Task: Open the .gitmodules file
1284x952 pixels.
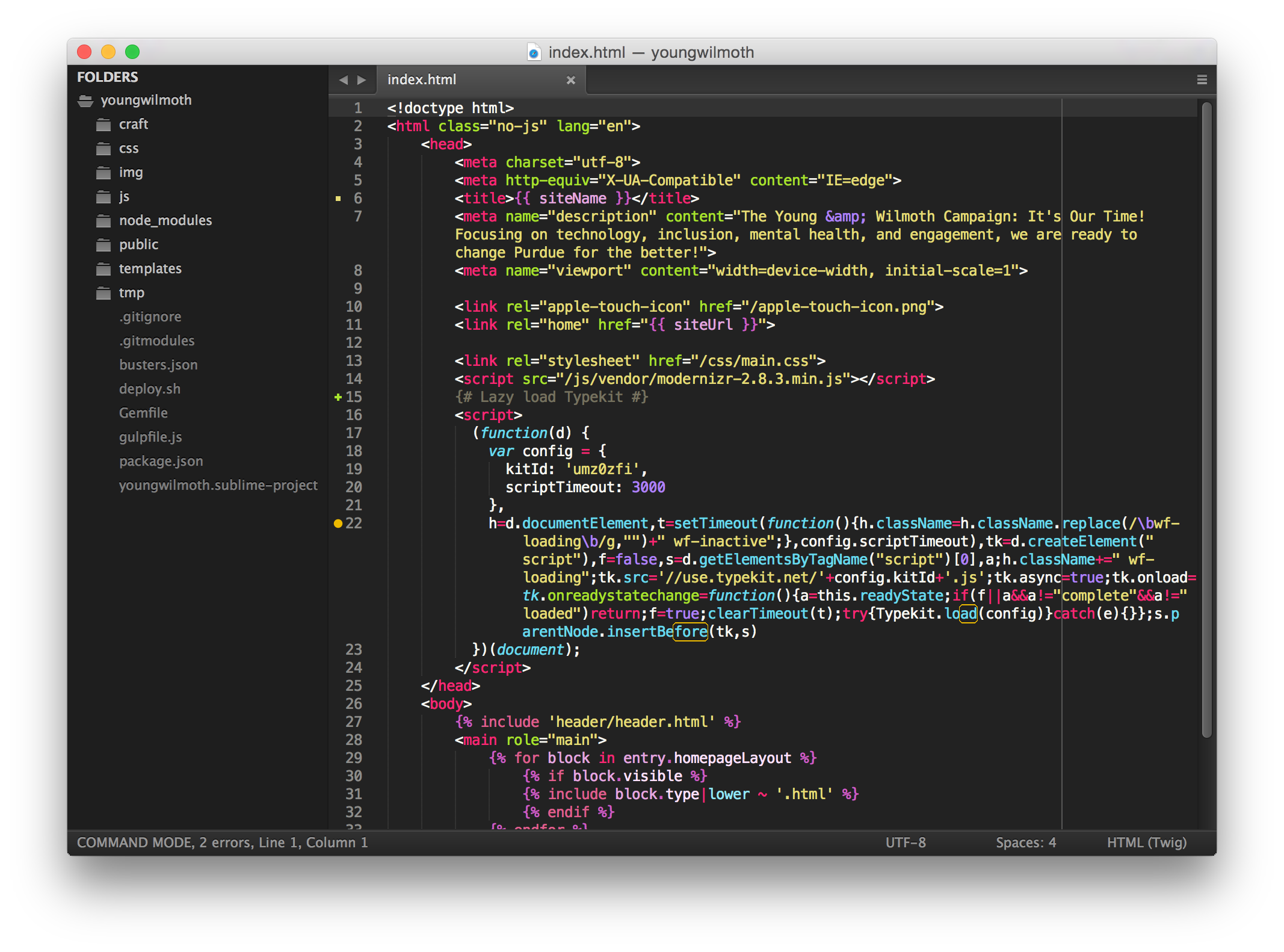Action: point(156,341)
